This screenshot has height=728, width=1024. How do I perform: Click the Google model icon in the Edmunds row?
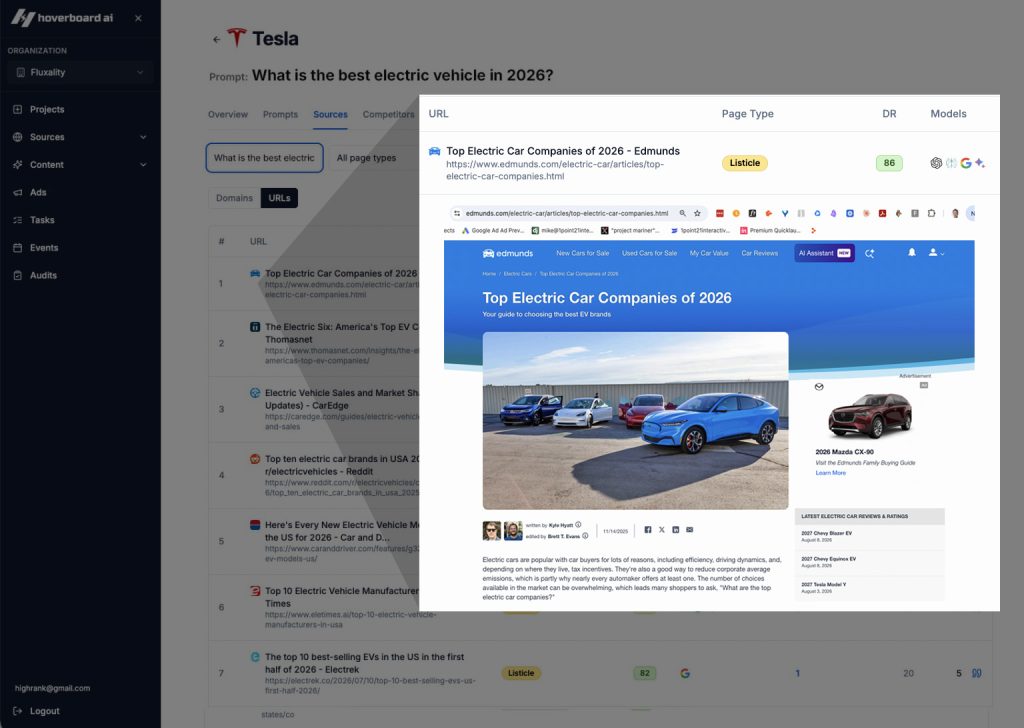(966, 163)
